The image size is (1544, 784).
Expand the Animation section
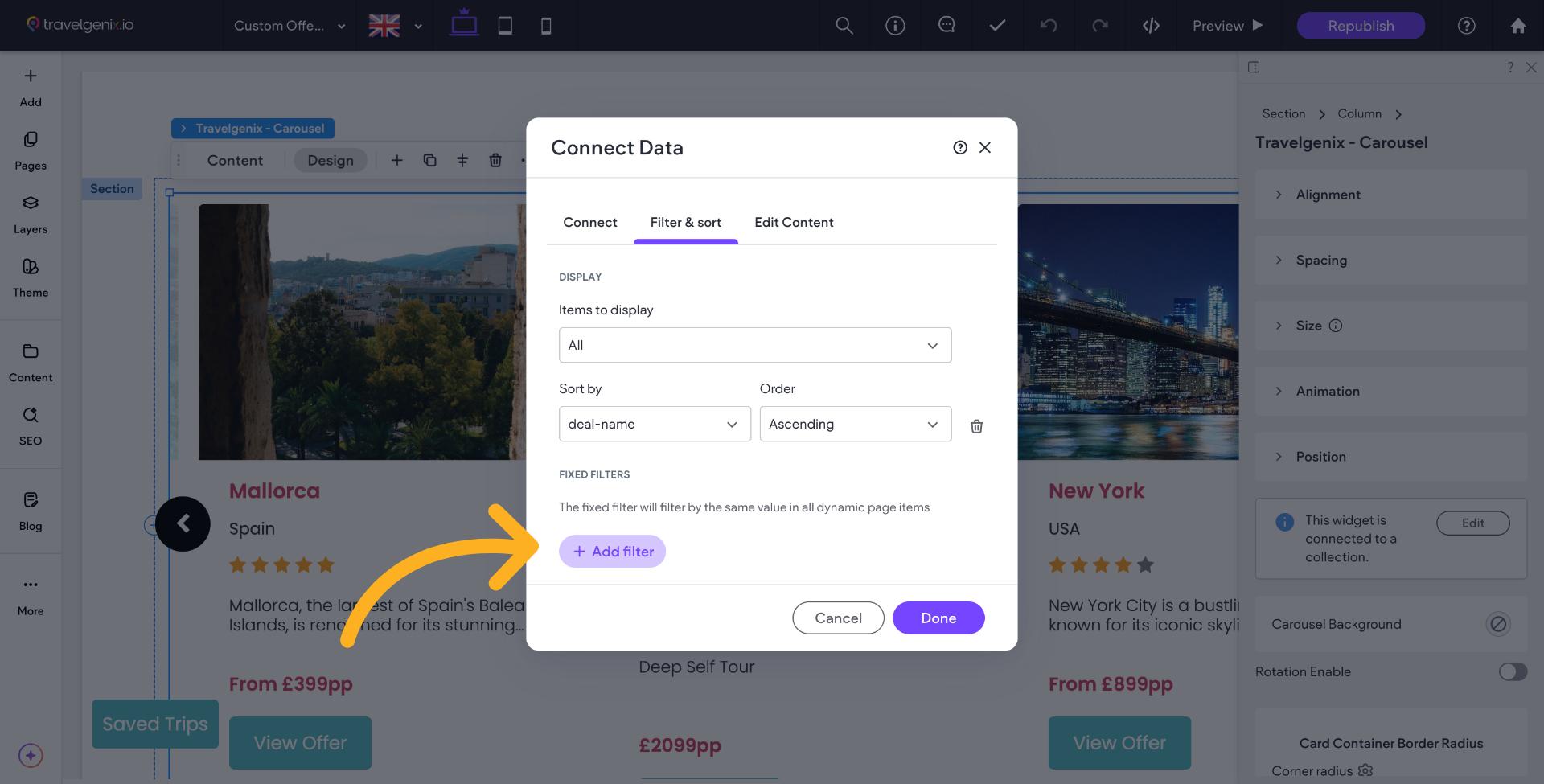click(1391, 391)
